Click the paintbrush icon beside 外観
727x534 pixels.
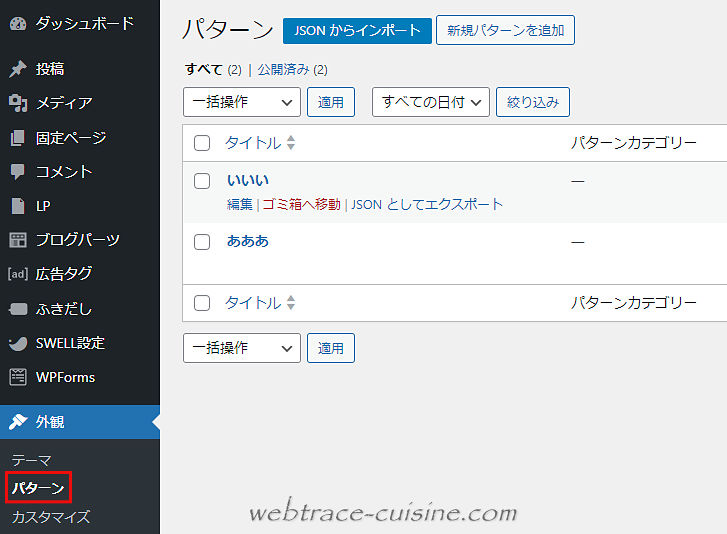(18, 422)
